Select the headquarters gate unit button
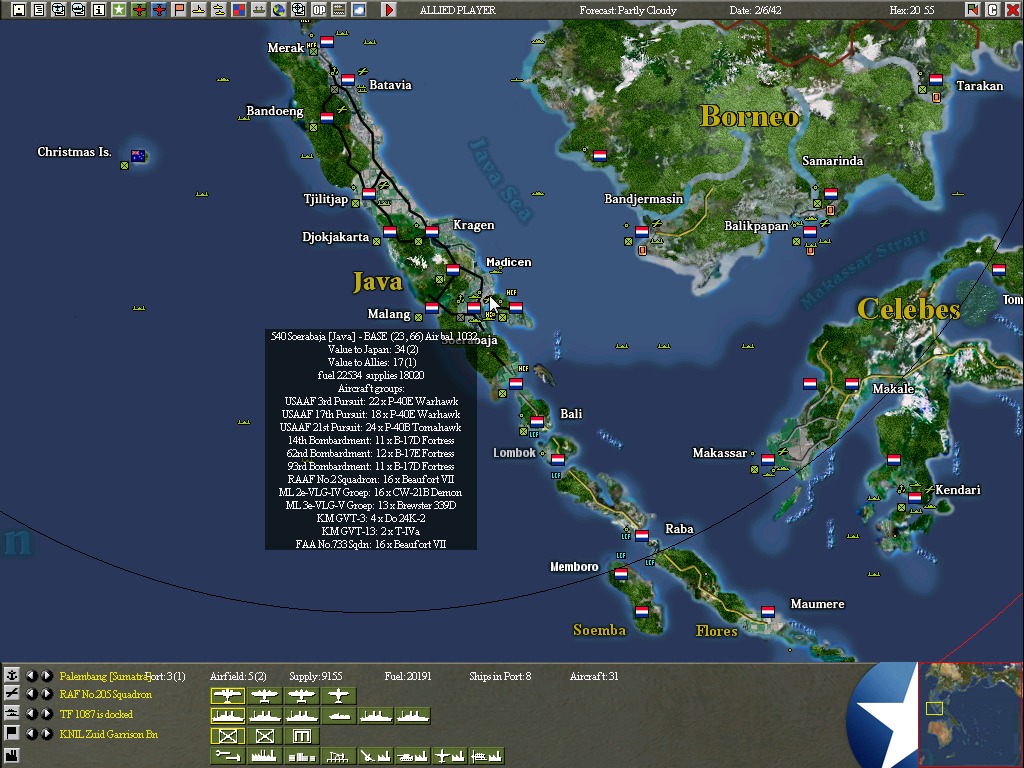 coord(301,736)
